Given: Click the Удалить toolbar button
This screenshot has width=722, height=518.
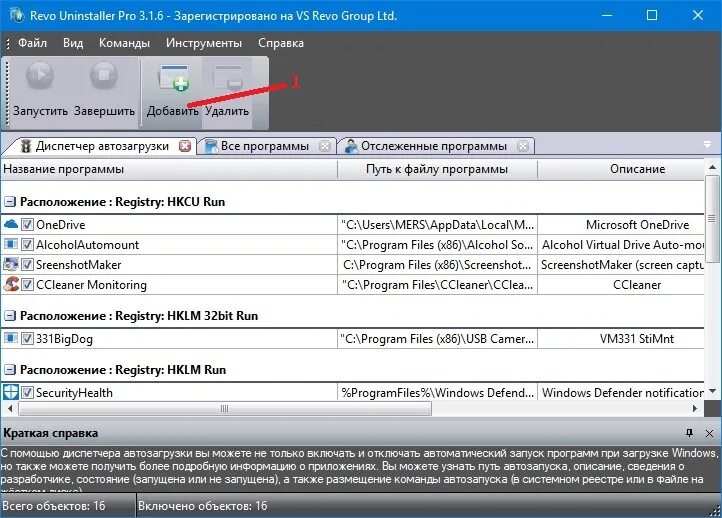Looking at the screenshot, I should coord(227,91).
